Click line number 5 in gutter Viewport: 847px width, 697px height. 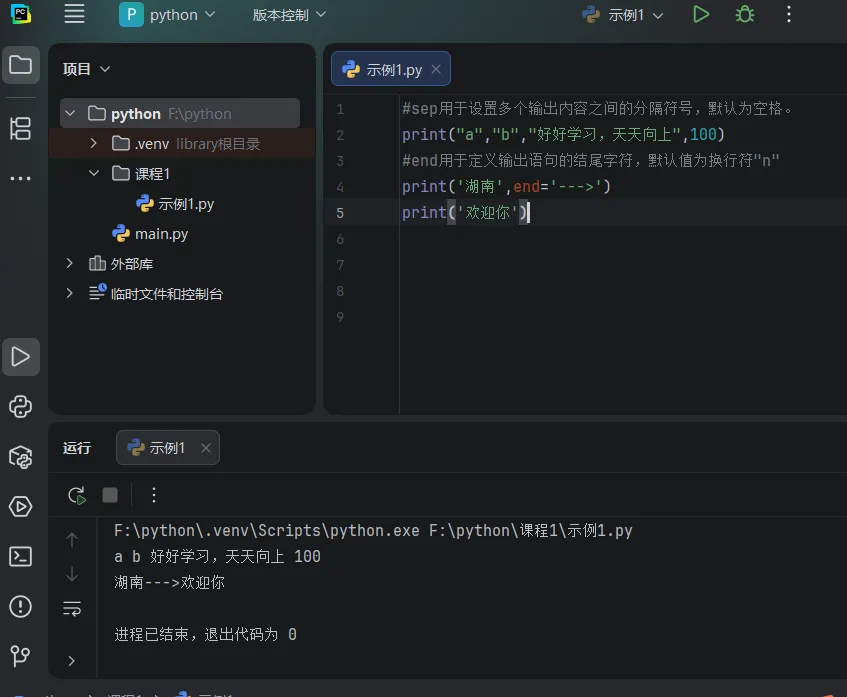340,213
